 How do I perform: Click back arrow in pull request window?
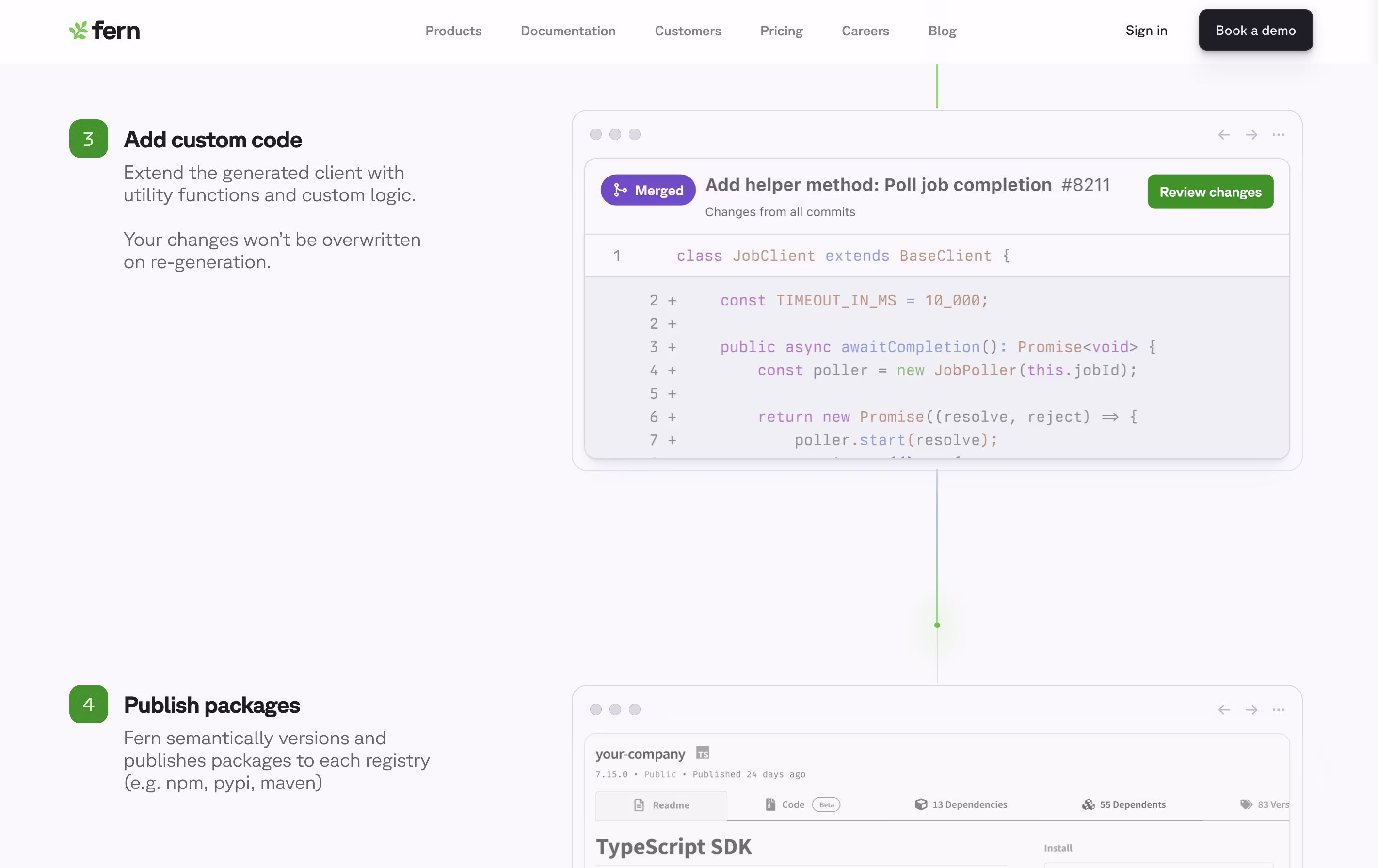pos(1223,135)
